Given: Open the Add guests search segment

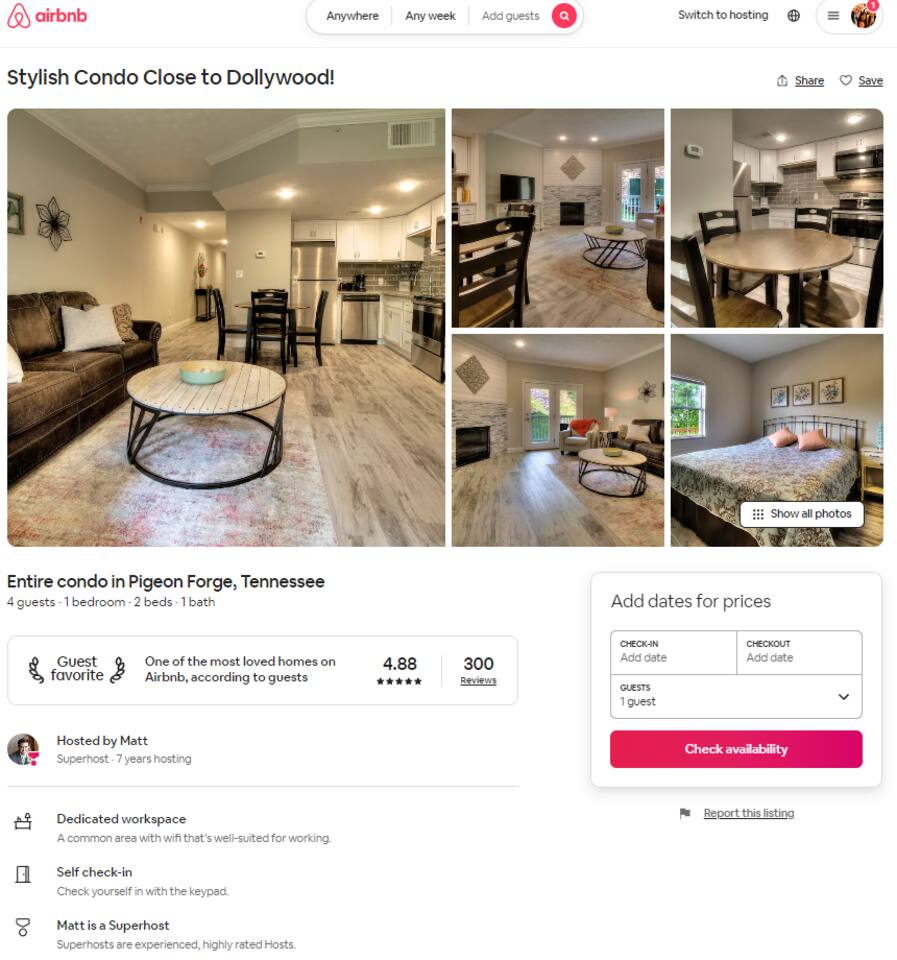Looking at the screenshot, I should click(x=510, y=16).
